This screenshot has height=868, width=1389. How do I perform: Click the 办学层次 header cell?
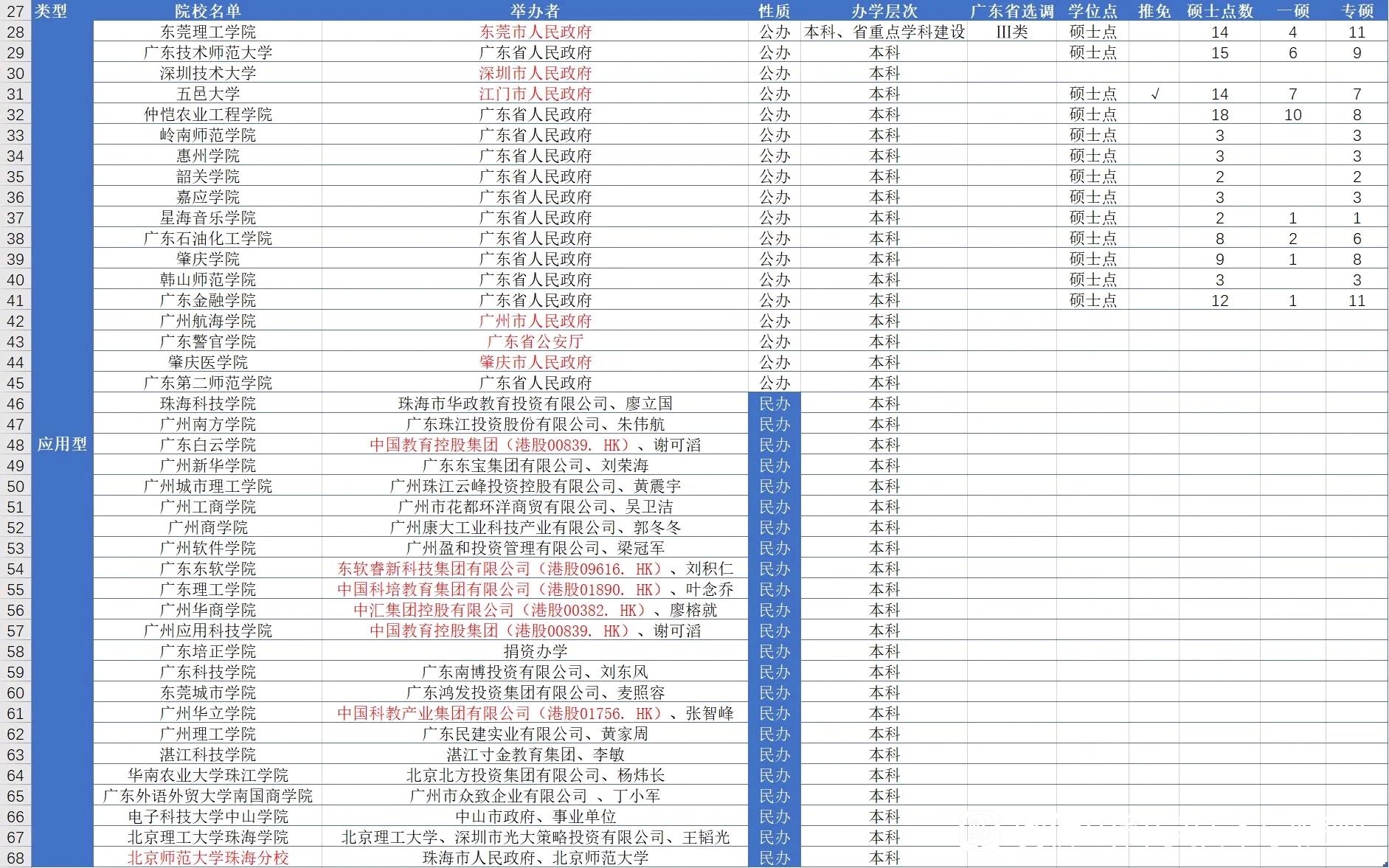pos(884,11)
